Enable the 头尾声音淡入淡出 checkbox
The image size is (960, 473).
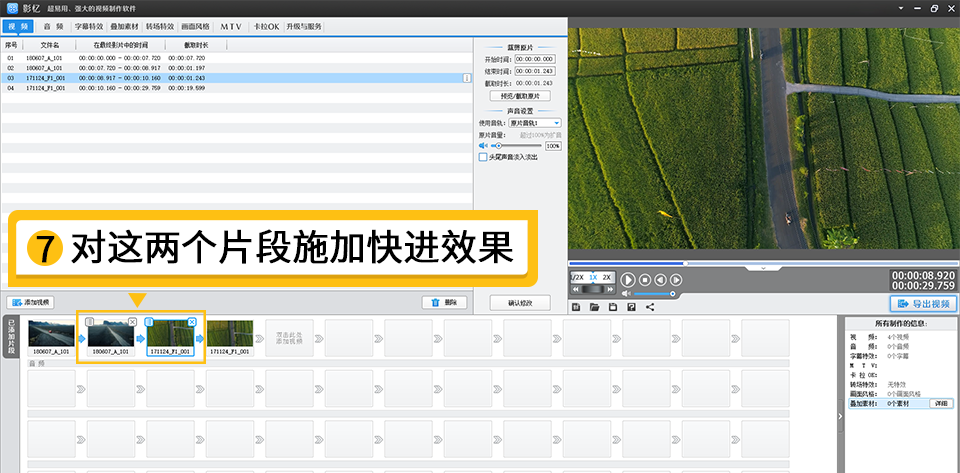[483, 157]
